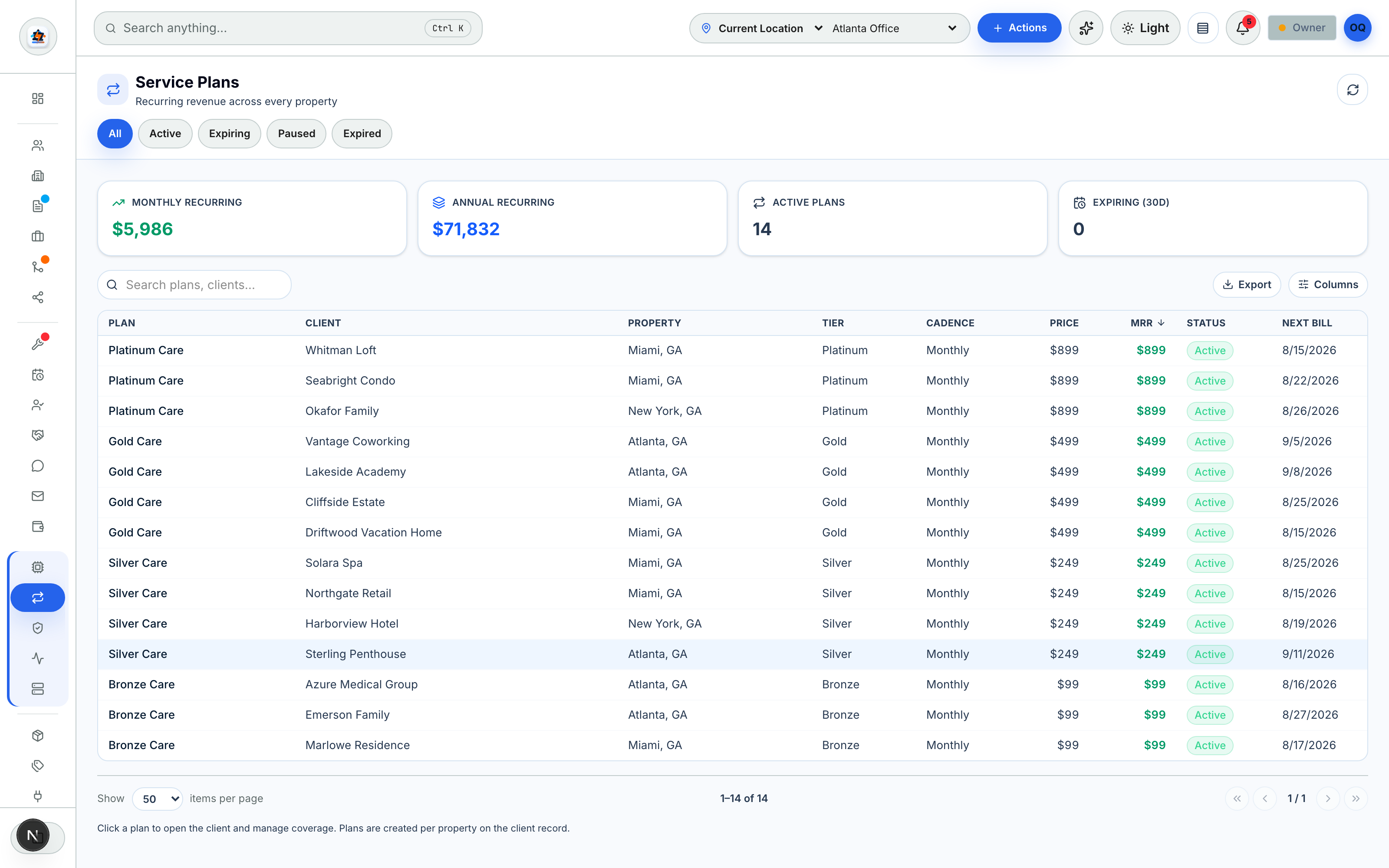Go to last page double arrow
Image resolution: width=1389 pixels, height=868 pixels.
(1356, 799)
